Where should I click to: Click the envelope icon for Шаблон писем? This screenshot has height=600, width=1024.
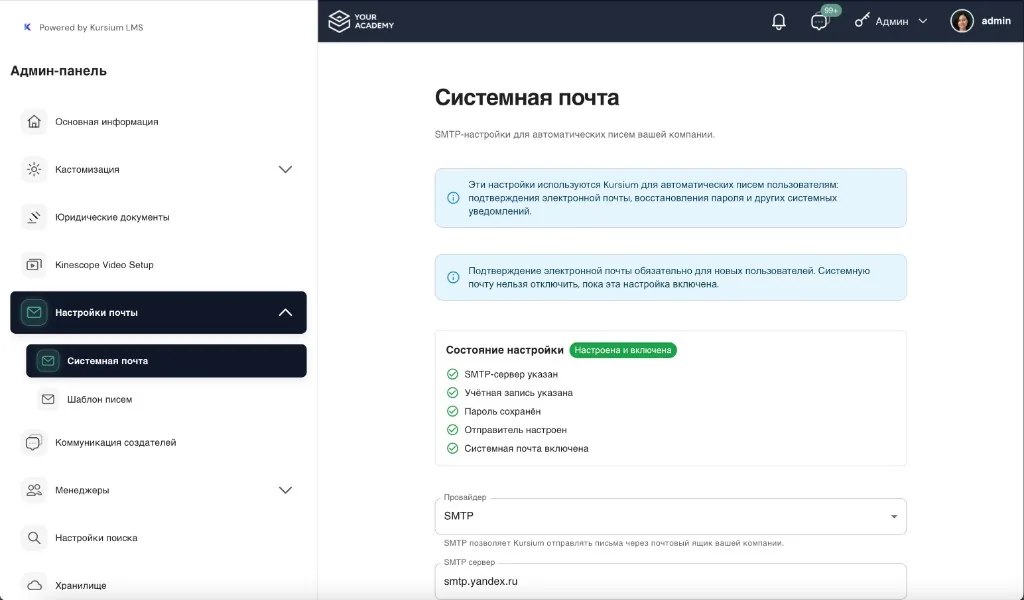(48, 399)
